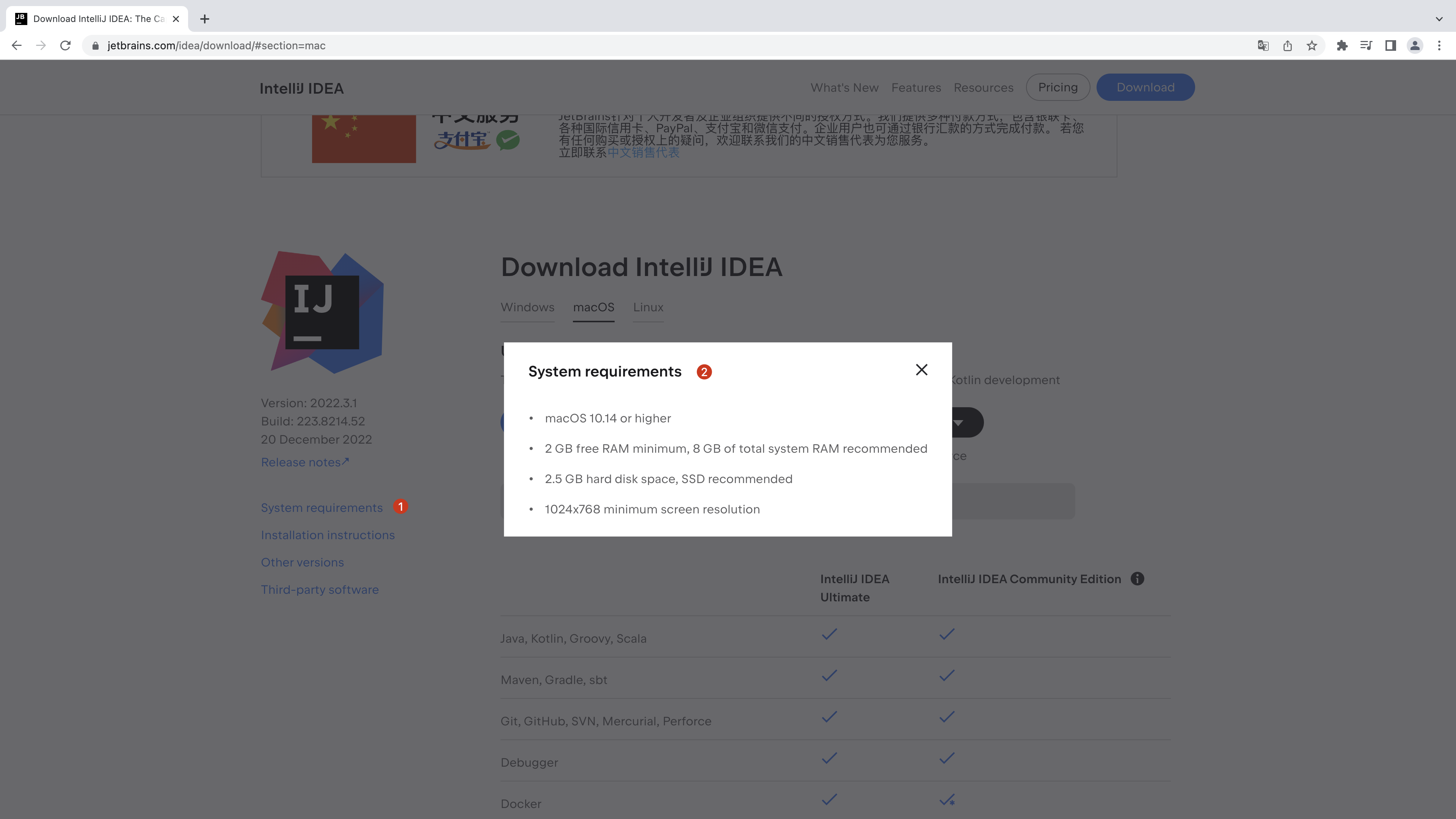Click the Java Kotlin checkbox for Ultimate
The height and width of the screenshot is (819, 1456).
tap(828, 634)
